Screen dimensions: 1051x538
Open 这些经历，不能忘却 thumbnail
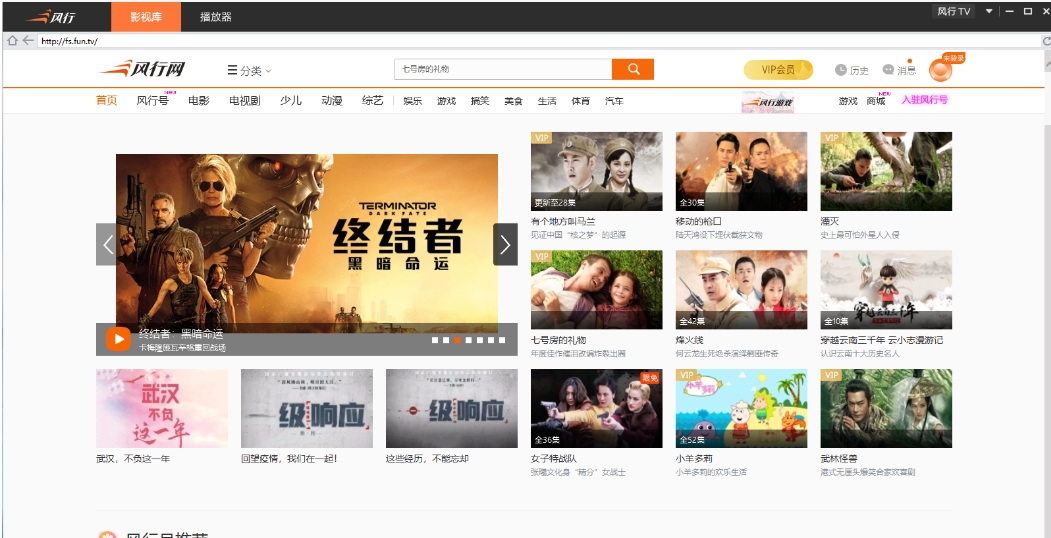click(451, 409)
